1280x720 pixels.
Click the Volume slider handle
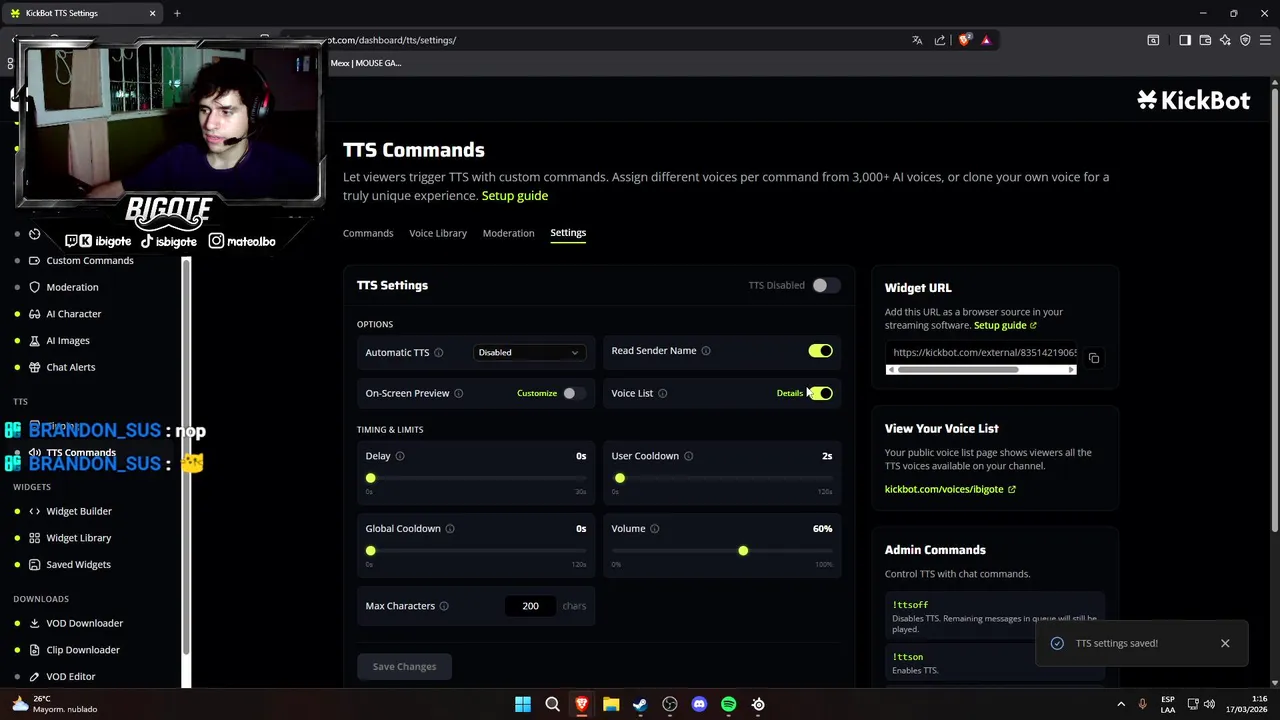pyautogui.click(x=743, y=551)
